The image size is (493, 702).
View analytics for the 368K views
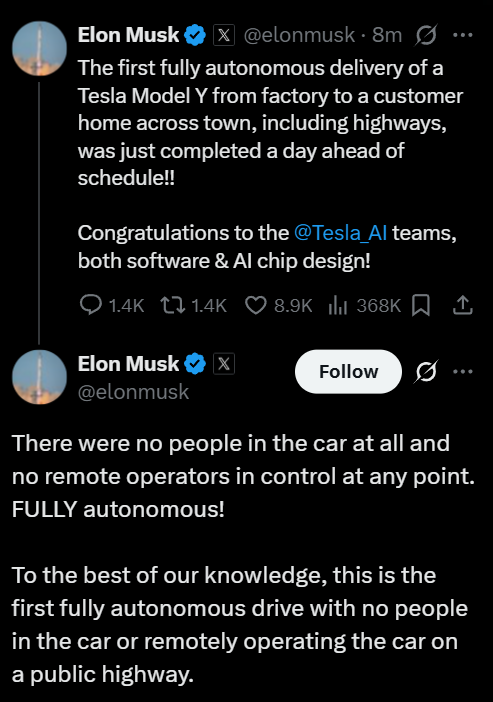(x=338, y=306)
